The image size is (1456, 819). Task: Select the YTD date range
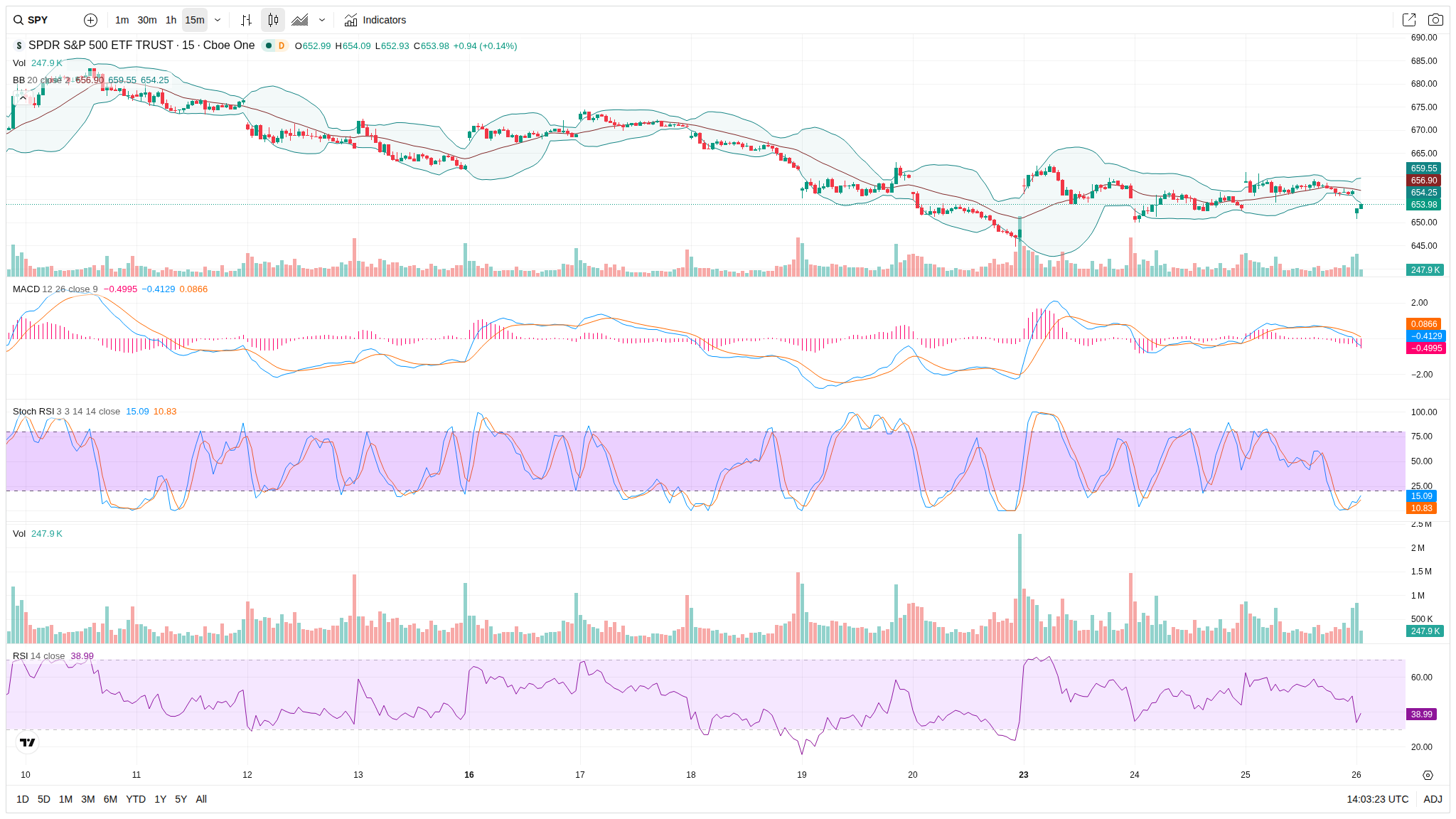[136, 799]
